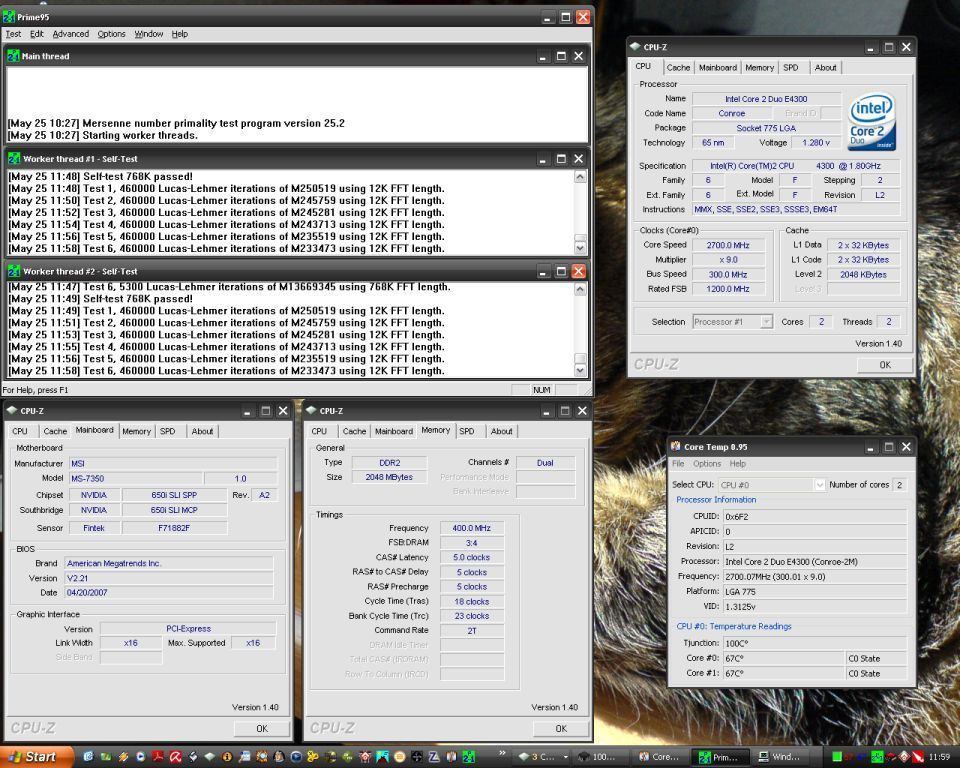
Task: Open the Test menu in Prime95
Action: click(x=13, y=34)
